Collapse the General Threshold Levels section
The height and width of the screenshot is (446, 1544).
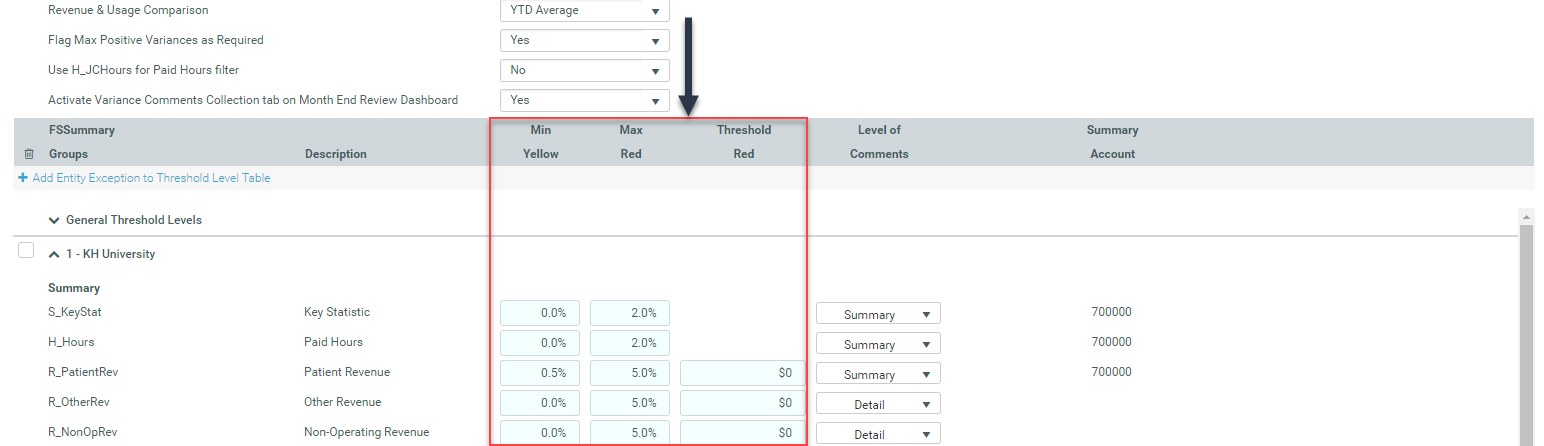tap(54, 220)
